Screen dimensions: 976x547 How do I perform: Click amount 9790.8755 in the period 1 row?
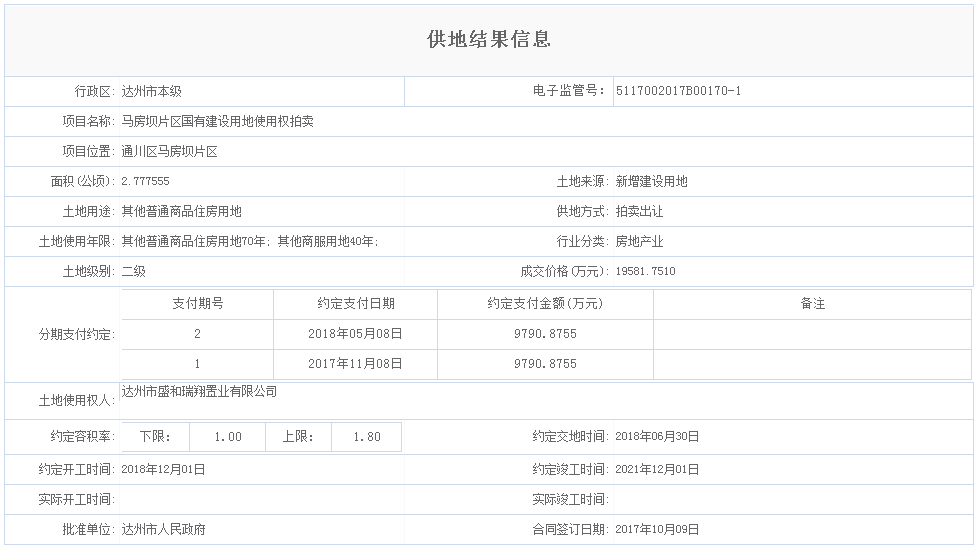coord(545,364)
